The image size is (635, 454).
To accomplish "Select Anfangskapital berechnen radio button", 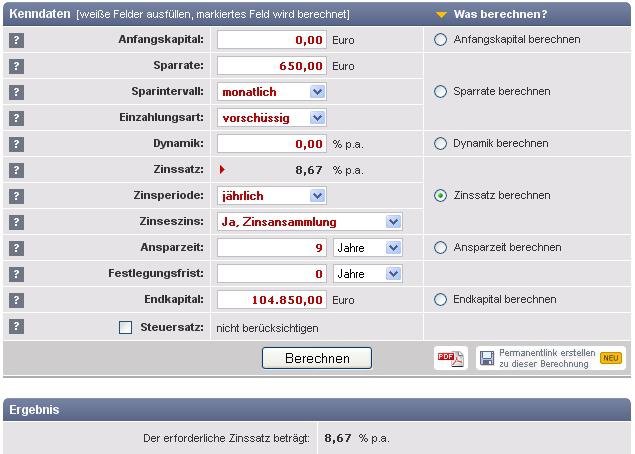I will (440, 40).
